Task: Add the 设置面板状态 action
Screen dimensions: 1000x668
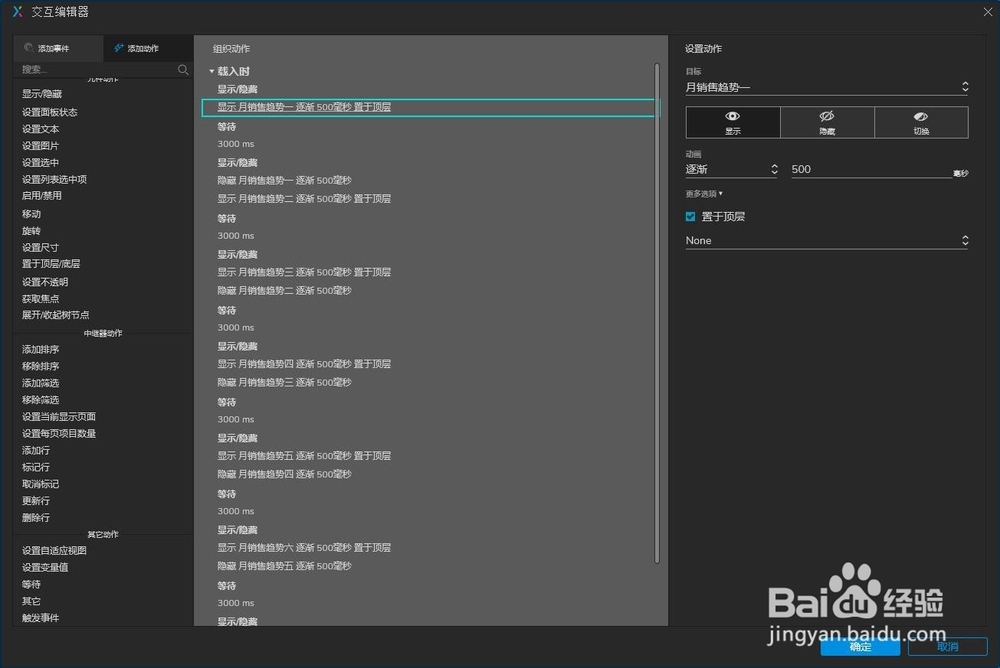Action: click(50, 112)
